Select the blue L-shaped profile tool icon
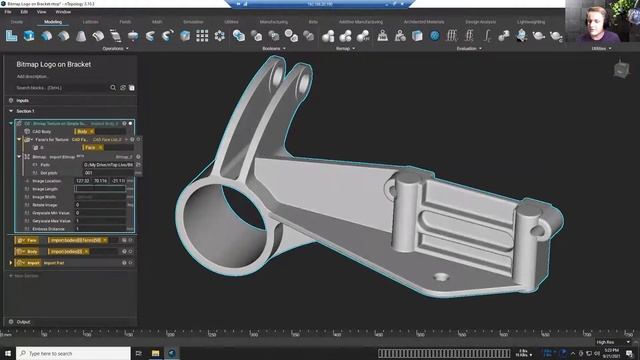This screenshot has width=640, height=360. tap(11, 36)
